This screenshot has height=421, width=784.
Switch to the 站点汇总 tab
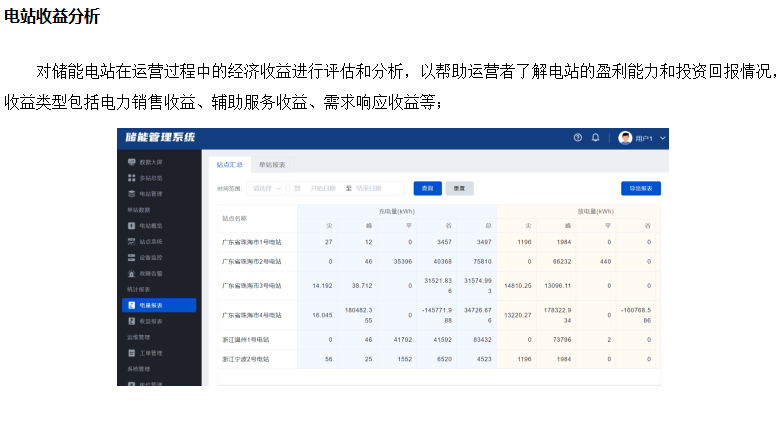pos(230,164)
